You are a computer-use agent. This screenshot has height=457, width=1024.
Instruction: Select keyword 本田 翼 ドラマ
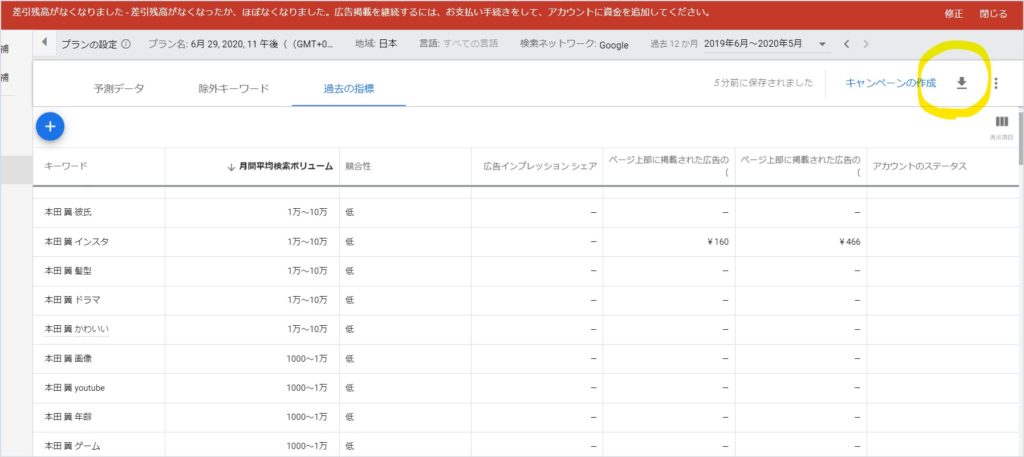point(72,300)
